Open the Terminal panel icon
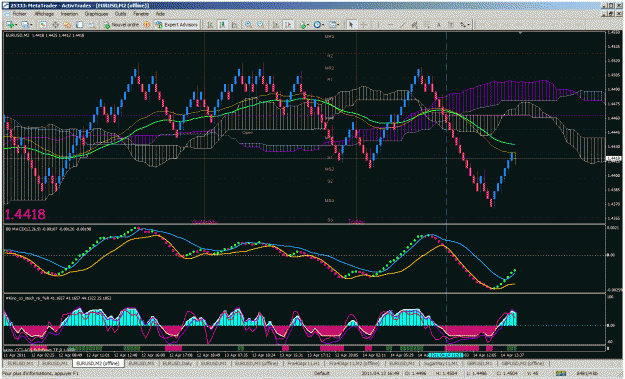This screenshot has height=379, width=625. click(79, 25)
